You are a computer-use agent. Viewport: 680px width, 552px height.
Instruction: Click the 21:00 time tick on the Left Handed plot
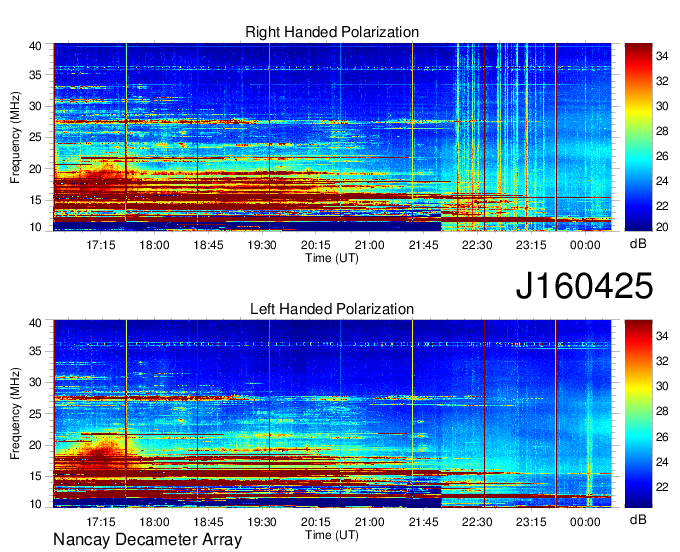(x=369, y=522)
